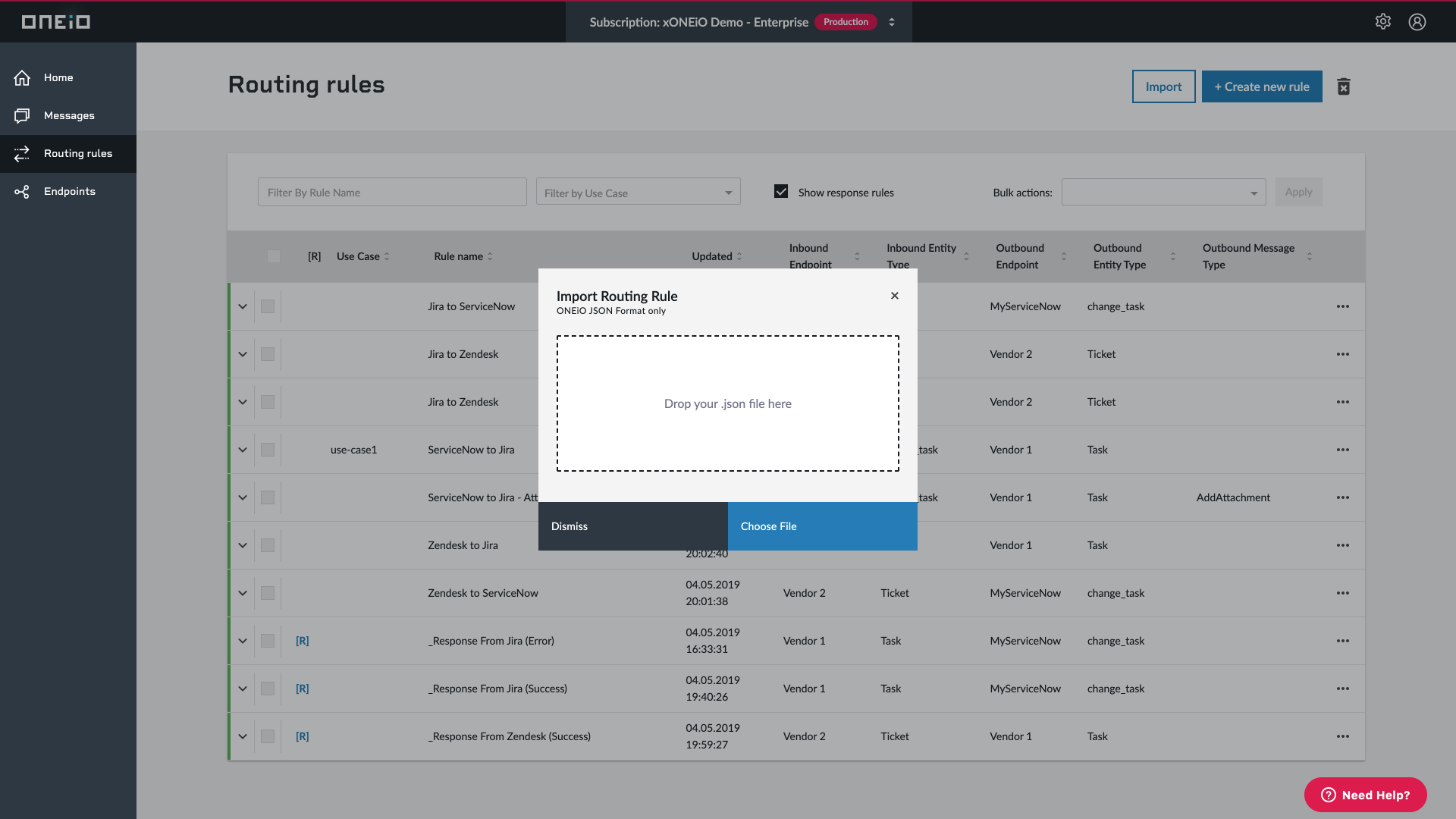Go to Home in sidebar

[68, 77]
